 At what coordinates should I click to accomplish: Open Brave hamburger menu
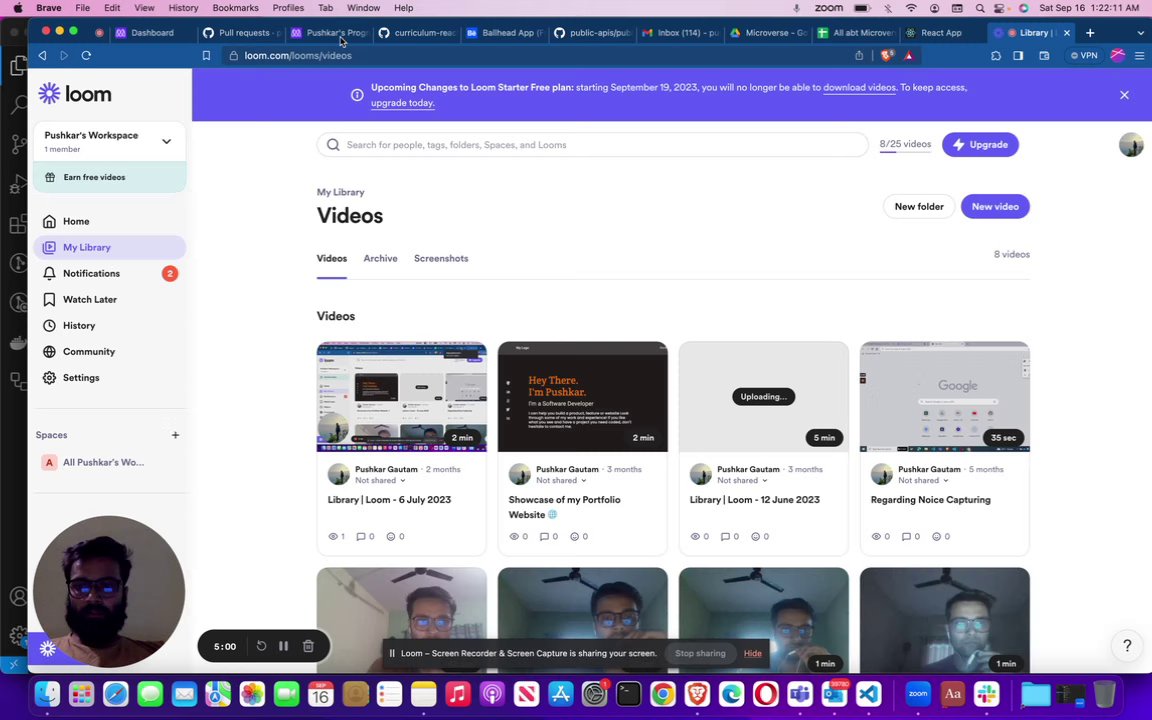tap(1140, 55)
